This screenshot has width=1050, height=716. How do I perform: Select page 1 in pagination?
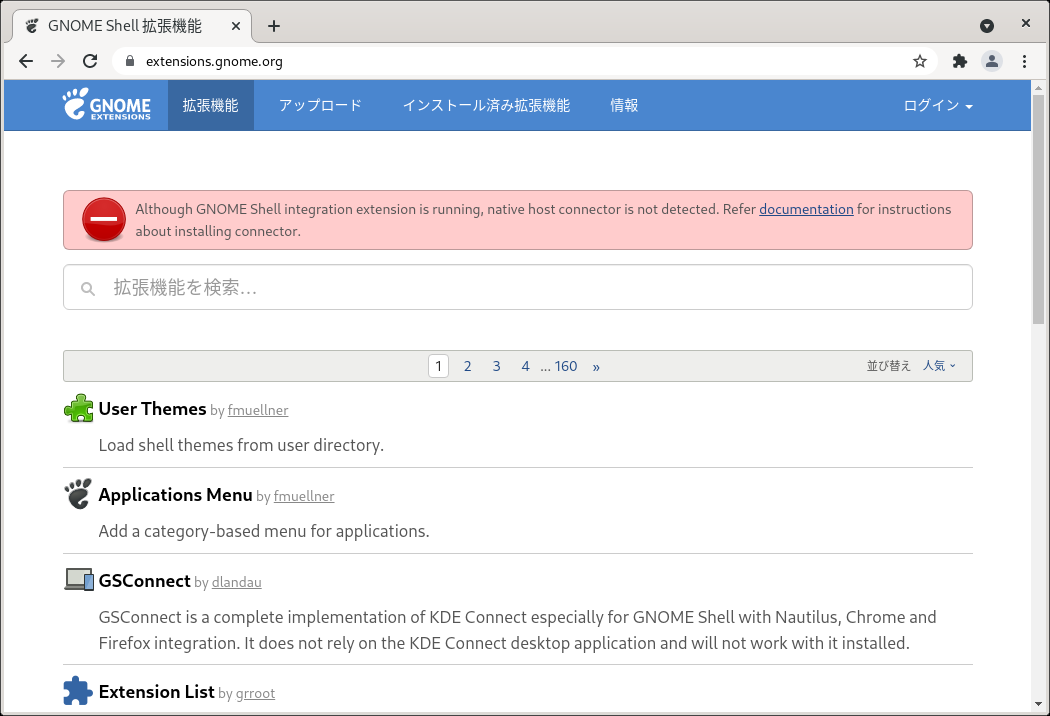coord(438,366)
